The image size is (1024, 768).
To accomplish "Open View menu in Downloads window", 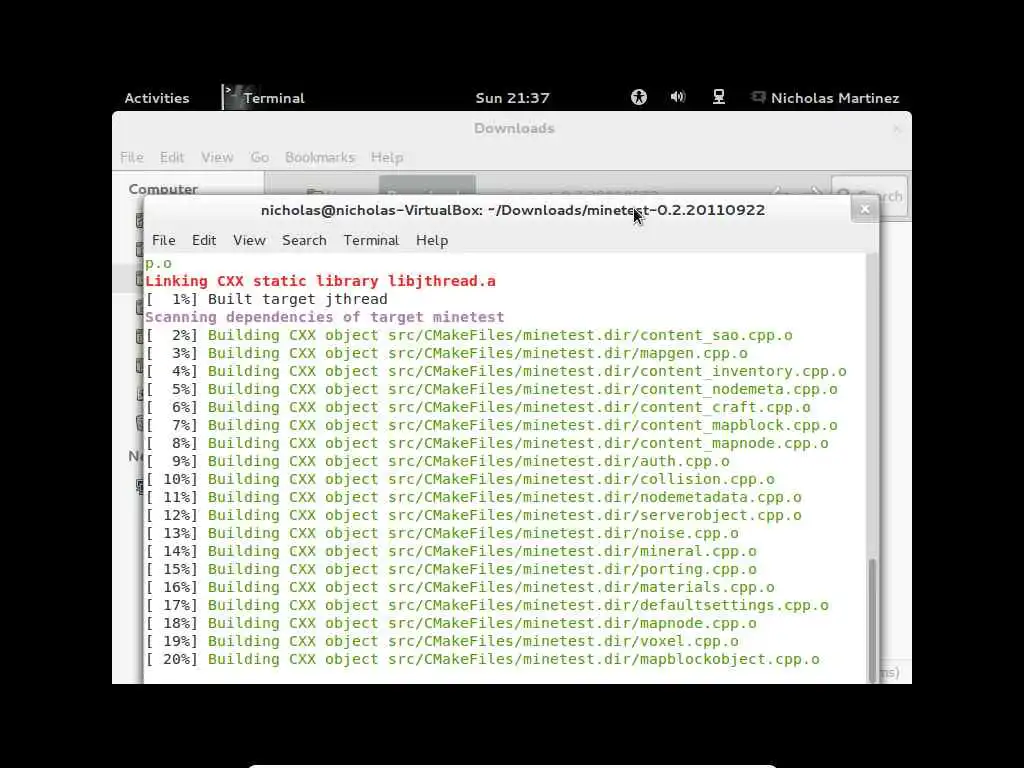I will (x=217, y=157).
